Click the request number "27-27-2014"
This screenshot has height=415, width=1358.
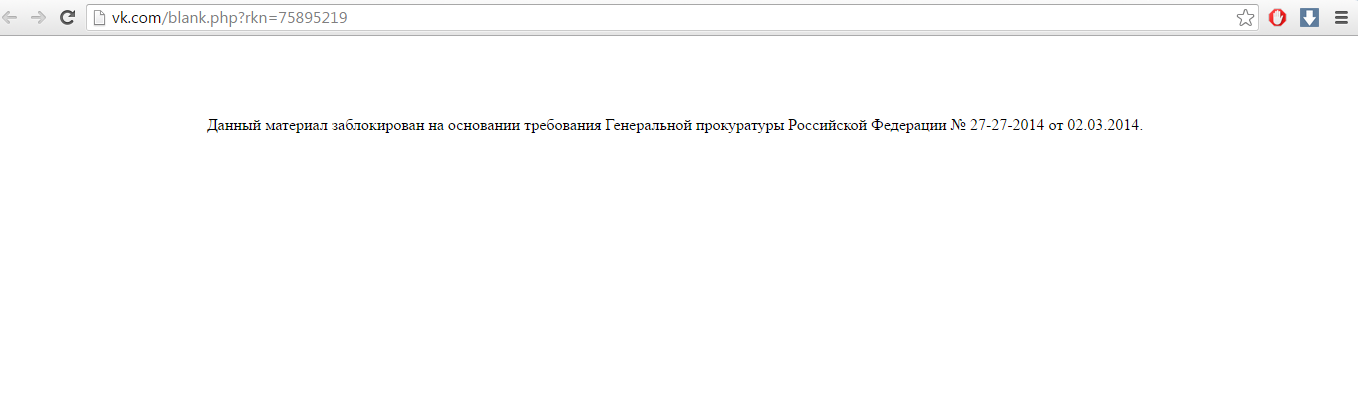1007,126
